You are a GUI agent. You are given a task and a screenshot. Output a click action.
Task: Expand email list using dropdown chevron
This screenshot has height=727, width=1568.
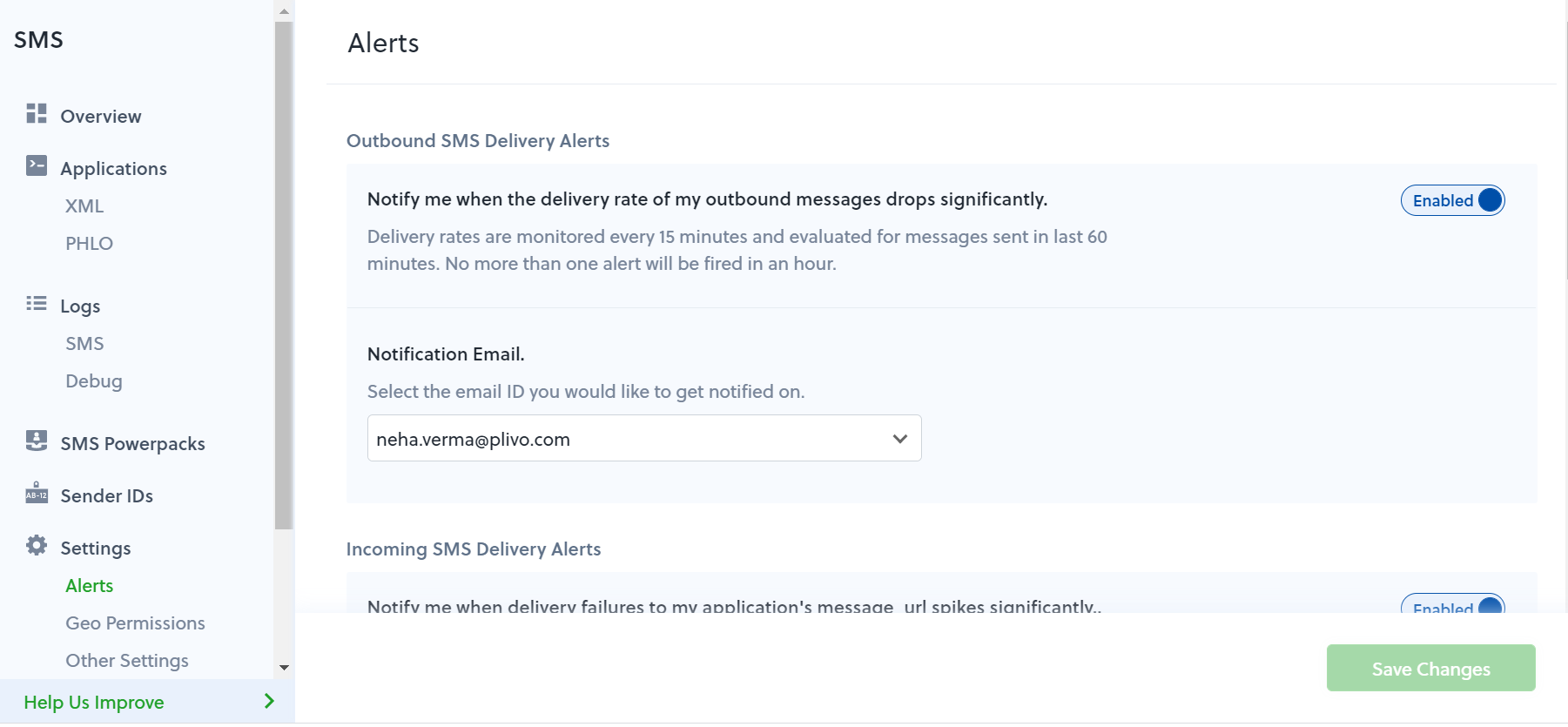pos(900,439)
